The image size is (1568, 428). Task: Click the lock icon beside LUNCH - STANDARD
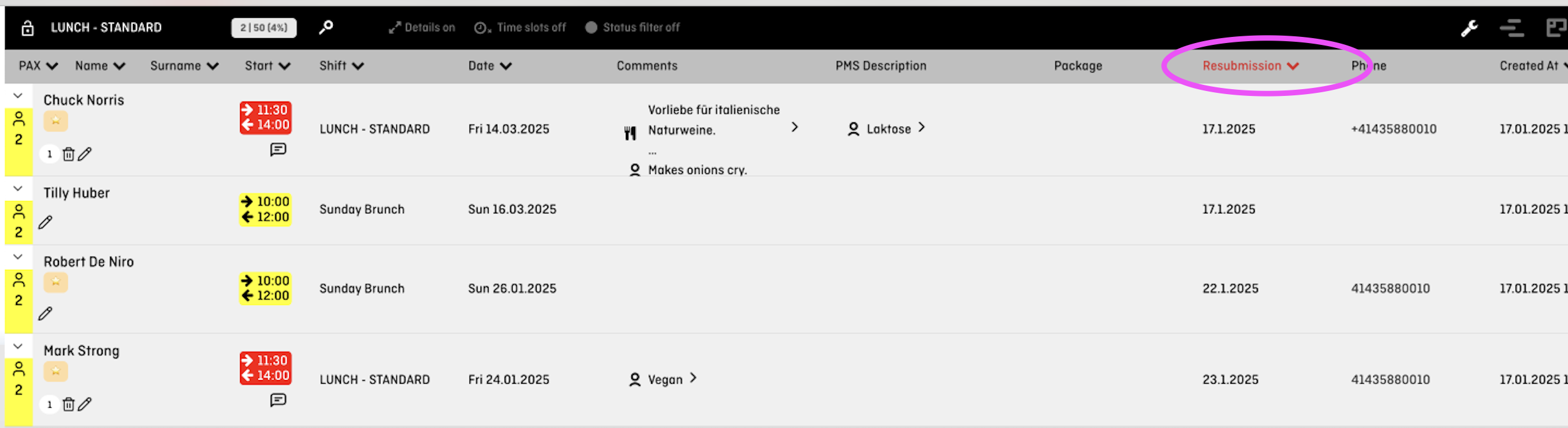(27, 28)
